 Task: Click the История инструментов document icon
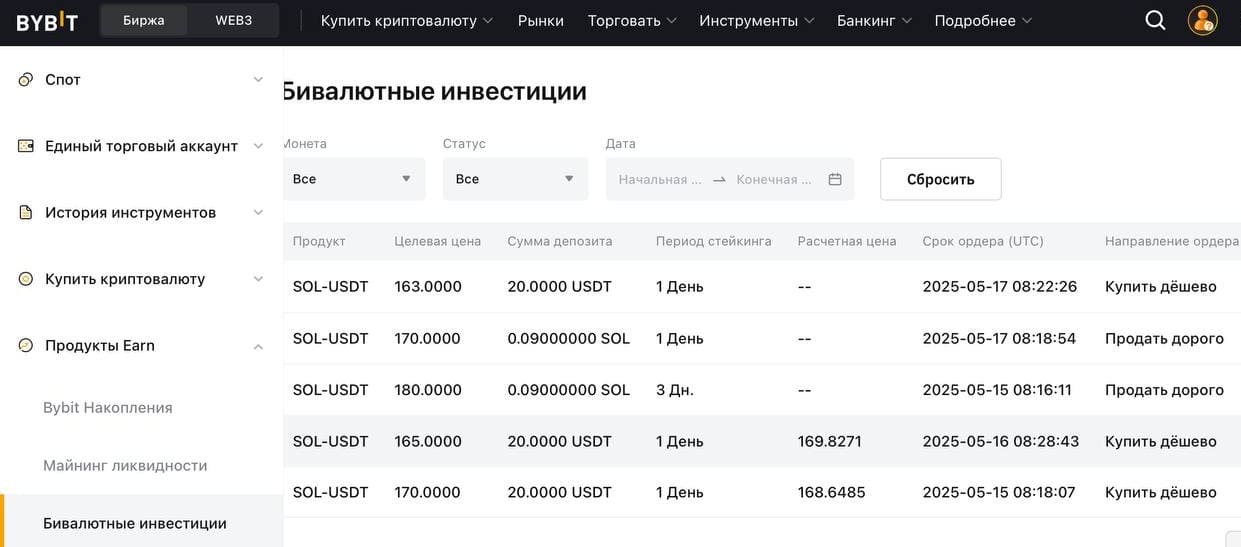pyautogui.click(x=26, y=212)
